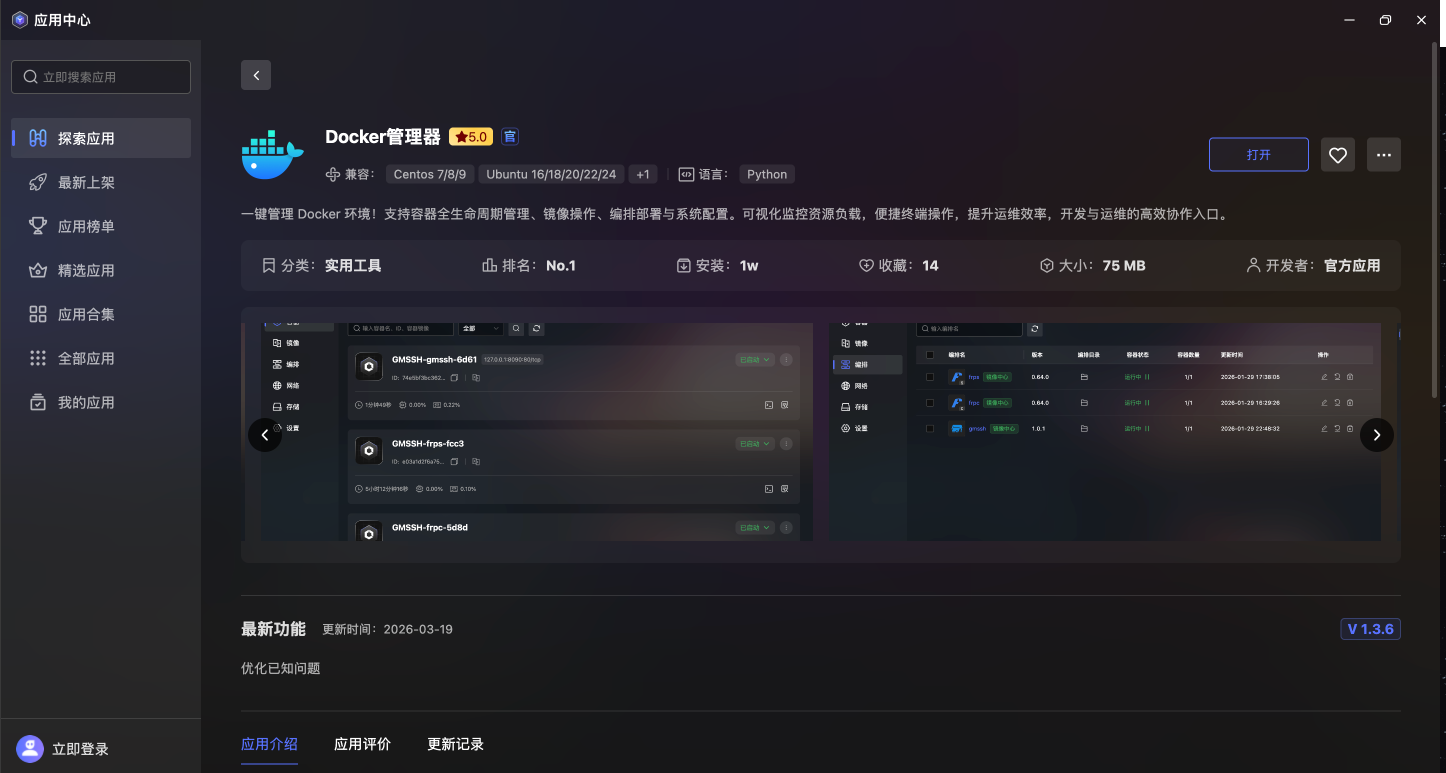Screen dimensions: 1446x773
Task: Click the 优化已知问题 changelog text
Action: click(x=281, y=668)
